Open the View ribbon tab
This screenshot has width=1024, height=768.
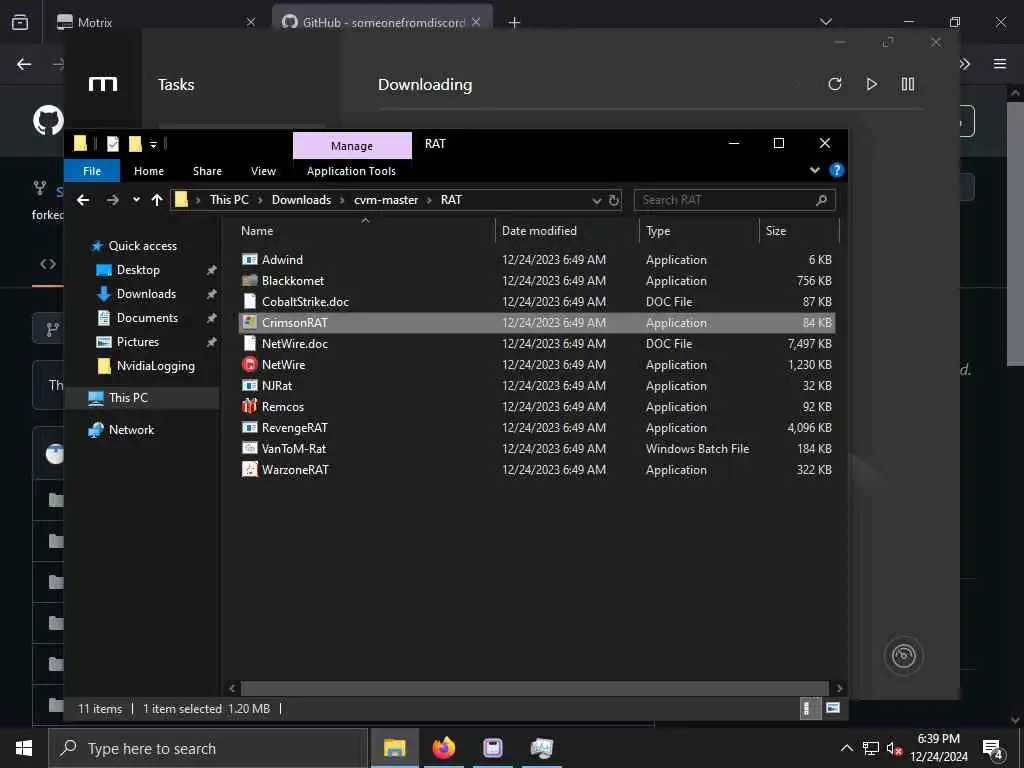tap(263, 171)
